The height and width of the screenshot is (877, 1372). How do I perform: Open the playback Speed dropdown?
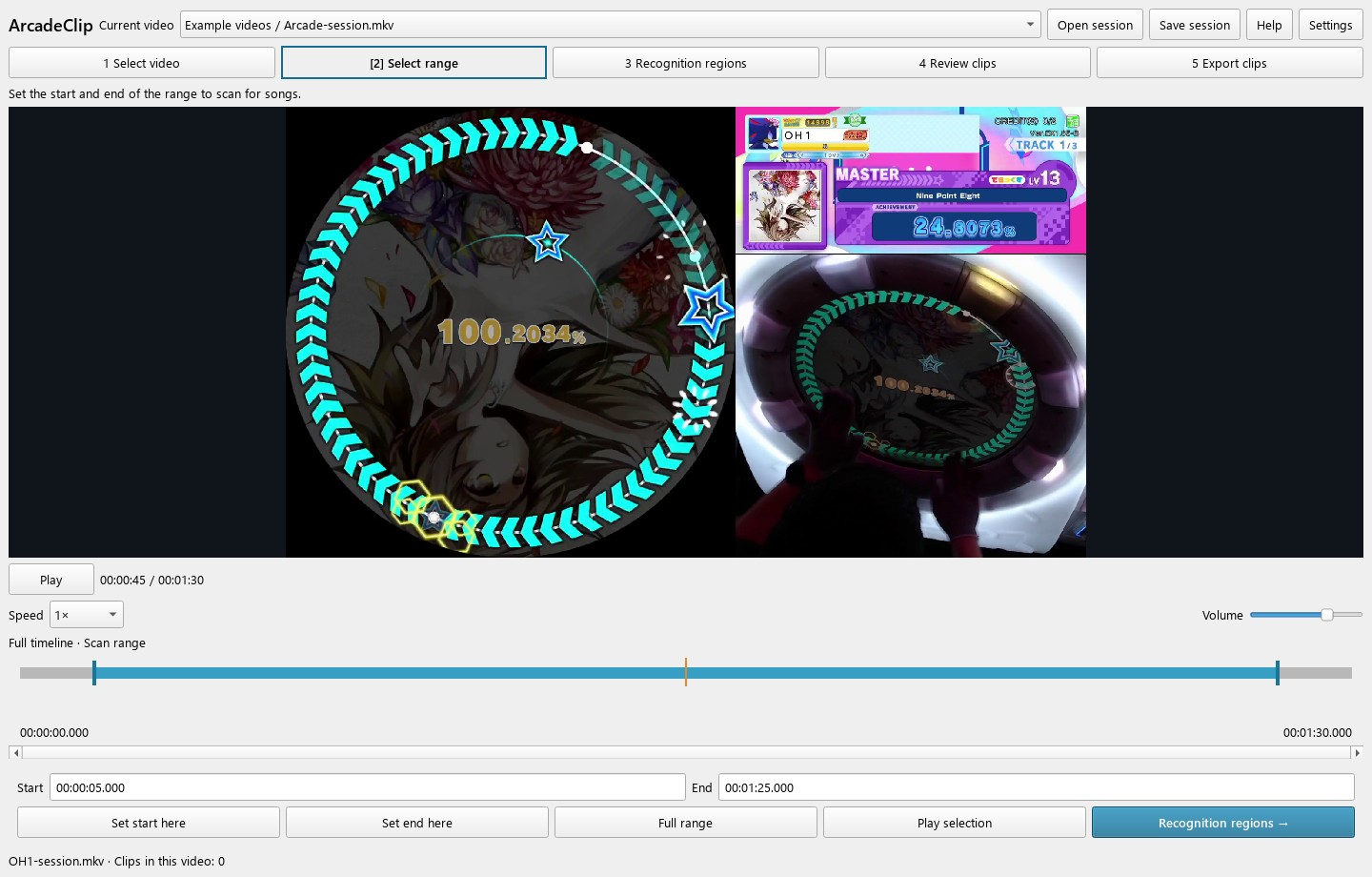click(87, 615)
